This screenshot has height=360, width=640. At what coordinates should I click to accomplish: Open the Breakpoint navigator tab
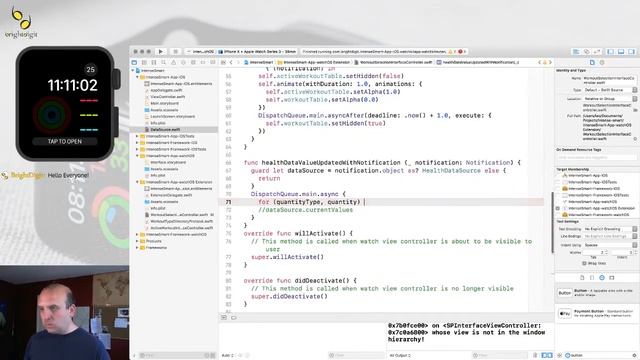pos(203,62)
